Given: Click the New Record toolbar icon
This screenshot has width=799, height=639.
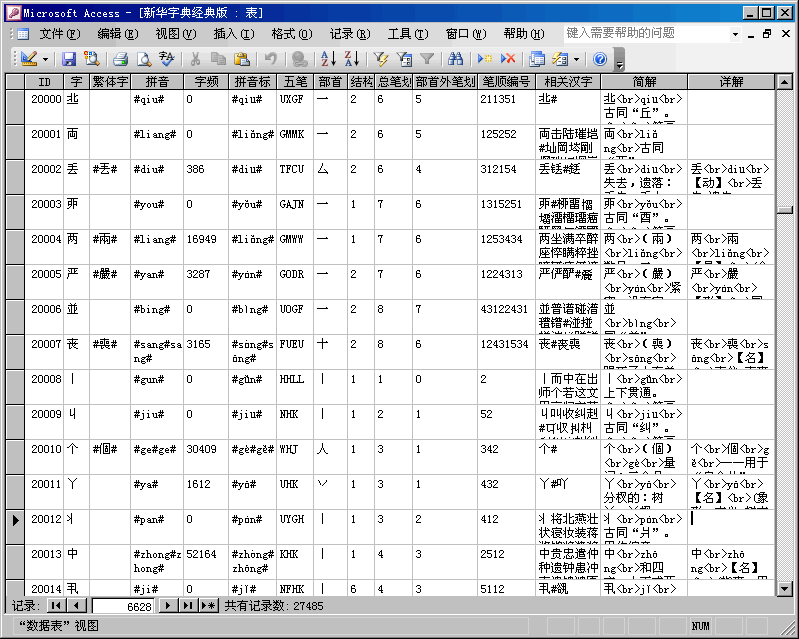Looking at the screenshot, I should coord(485,59).
